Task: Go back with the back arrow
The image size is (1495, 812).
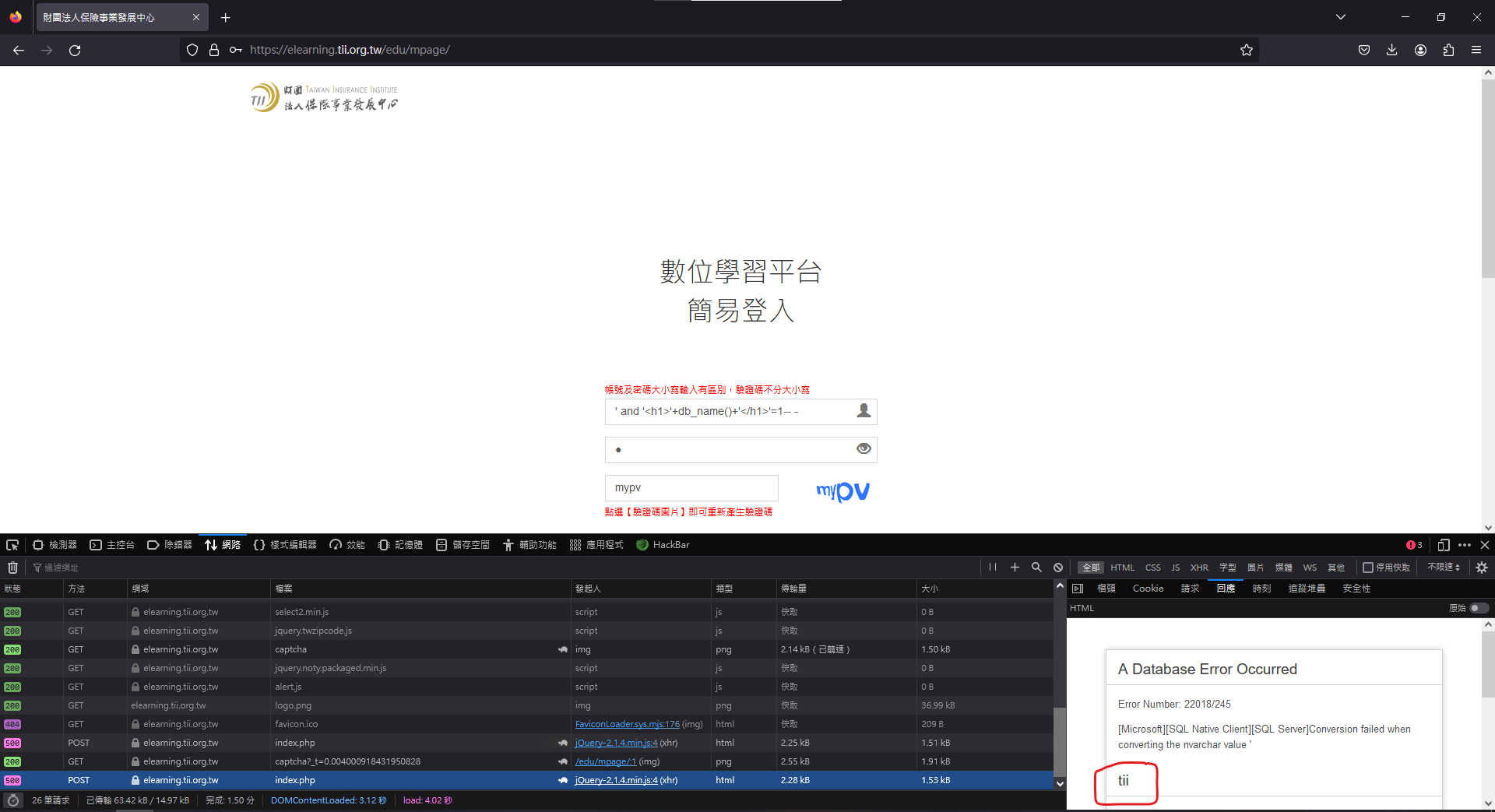Action: (19, 50)
